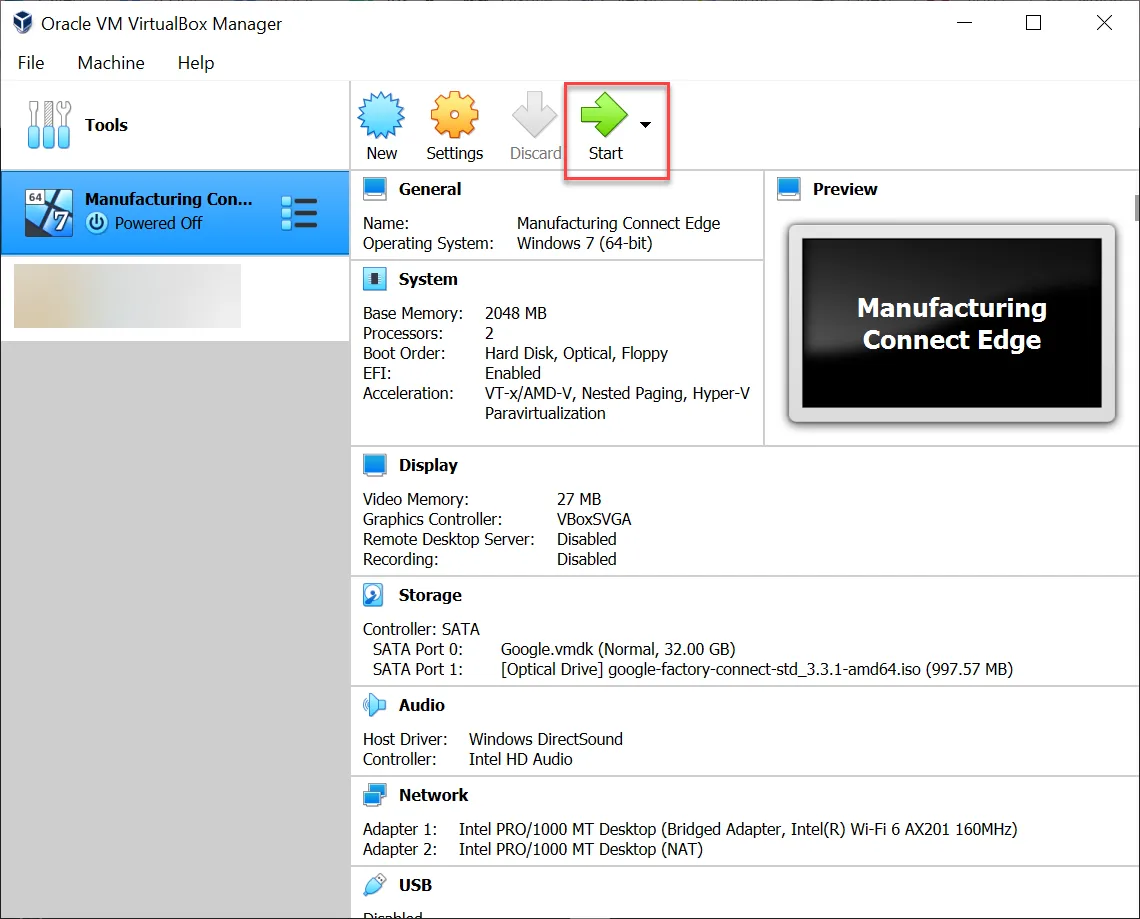Screen dimensions: 1140x919
Task: Click the Display section header
Action: point(428,465)
